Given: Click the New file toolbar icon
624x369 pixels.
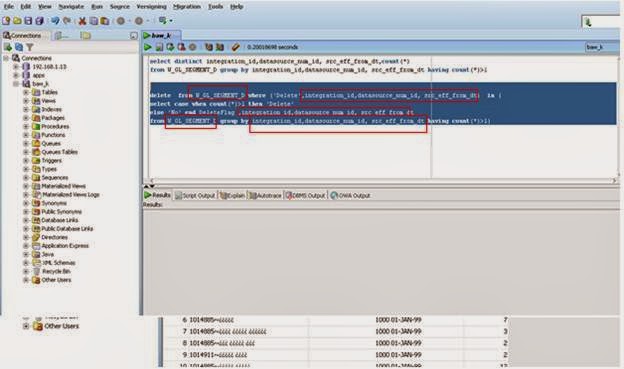Looking at the screenshot, I should tap(6, 21).
